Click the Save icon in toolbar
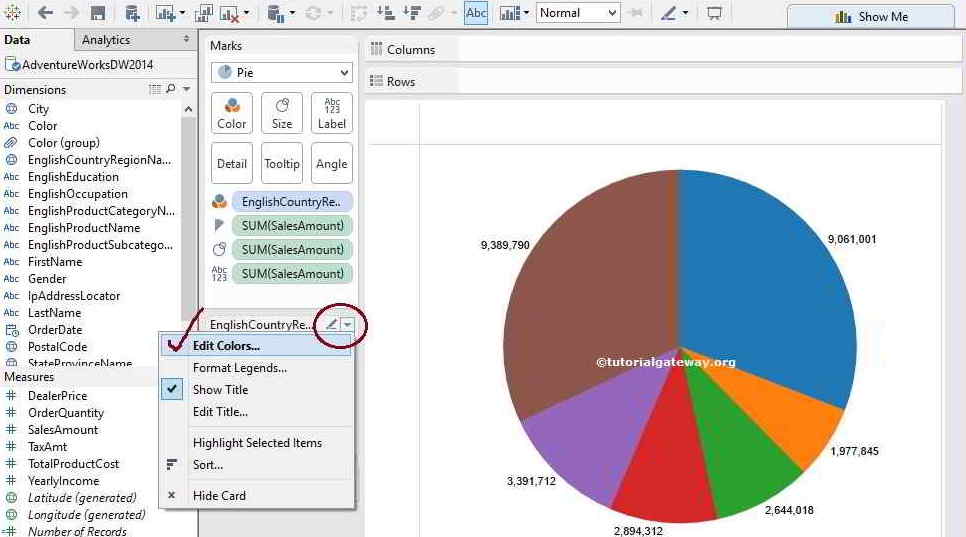Viewport: 966px width, 537px height. pos(98,13)
